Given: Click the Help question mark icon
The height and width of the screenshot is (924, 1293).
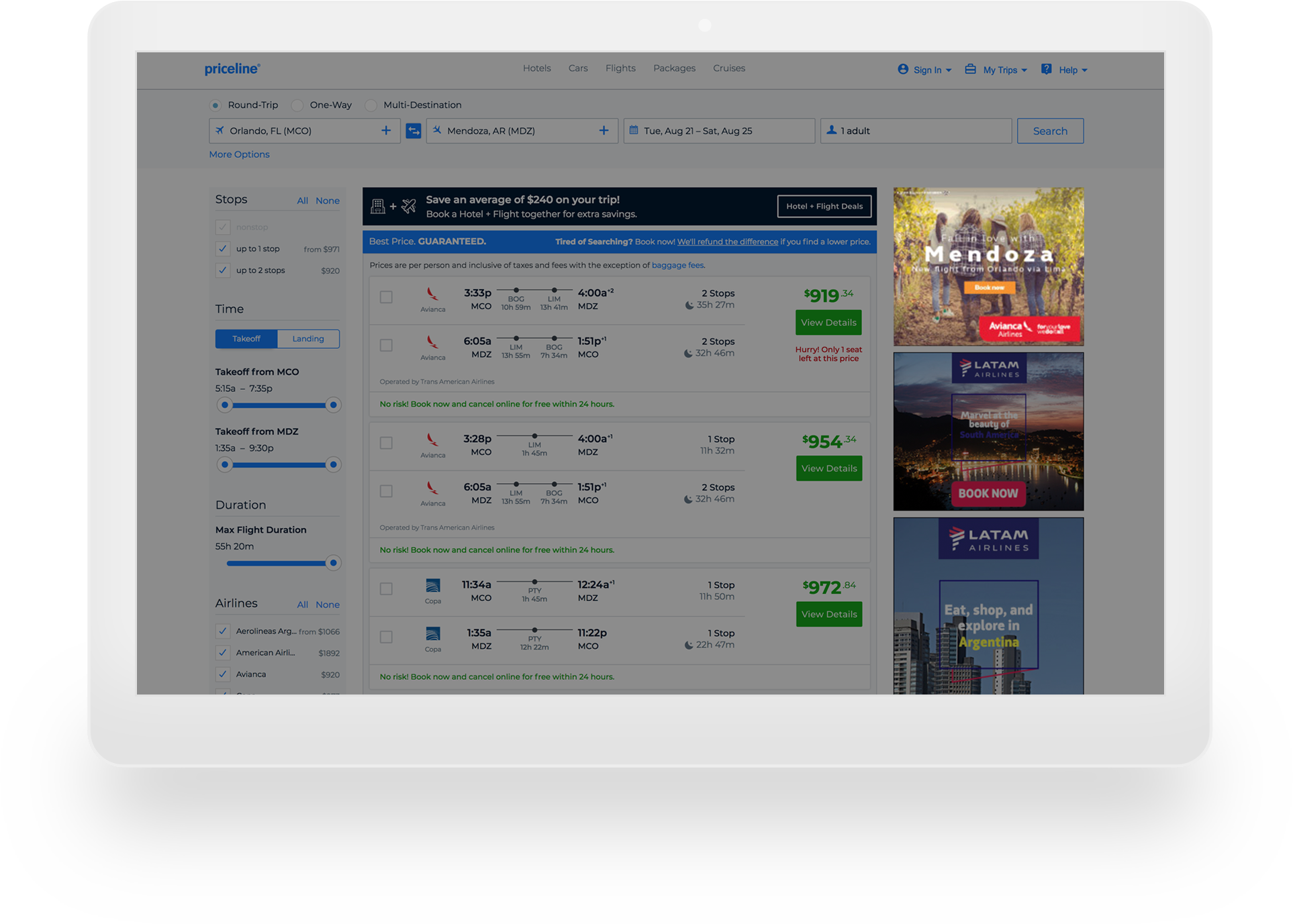Looking at the screenshot, I should coord(1046,69).
